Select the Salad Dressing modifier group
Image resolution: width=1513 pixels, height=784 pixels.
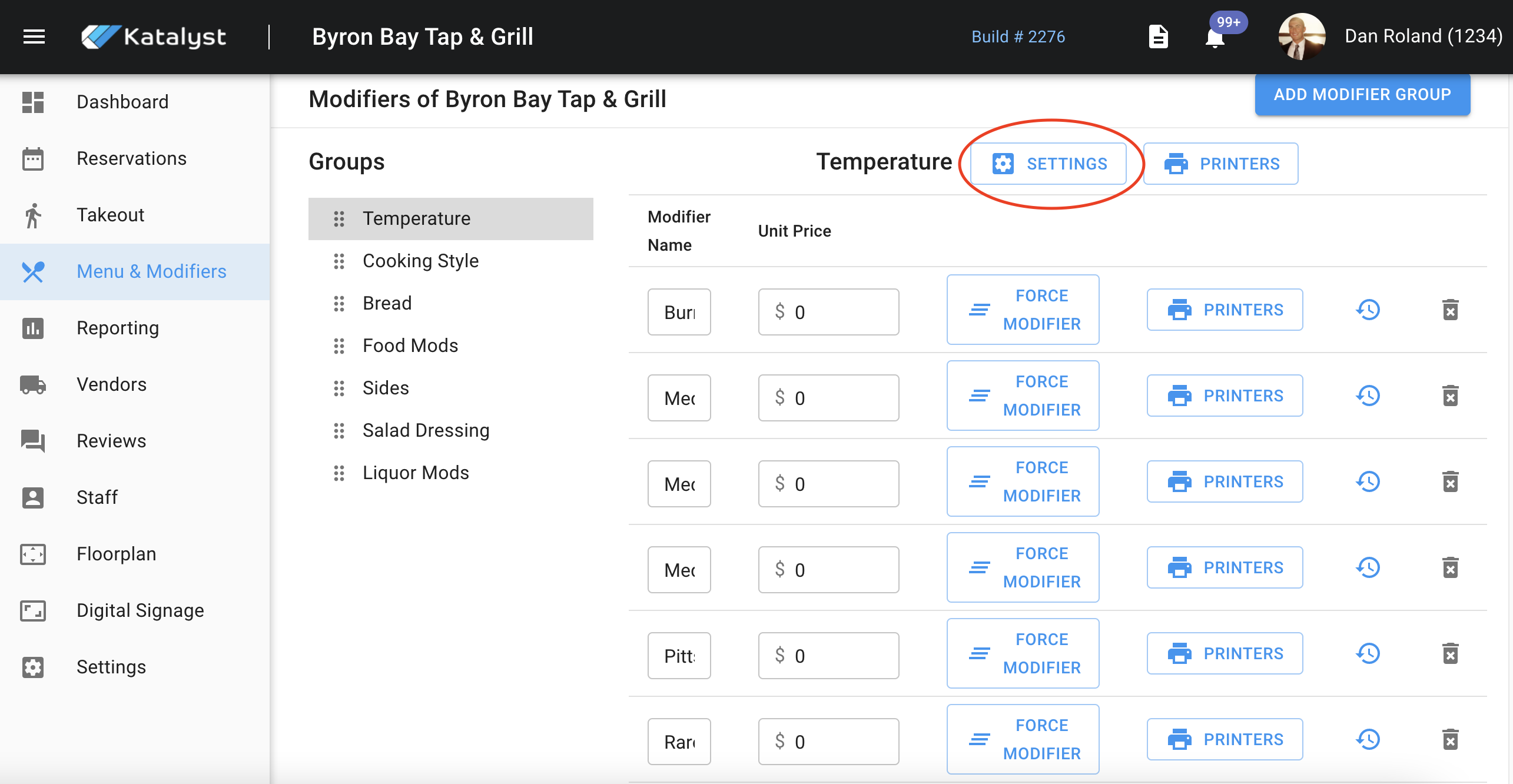click(x=426, y=430)
